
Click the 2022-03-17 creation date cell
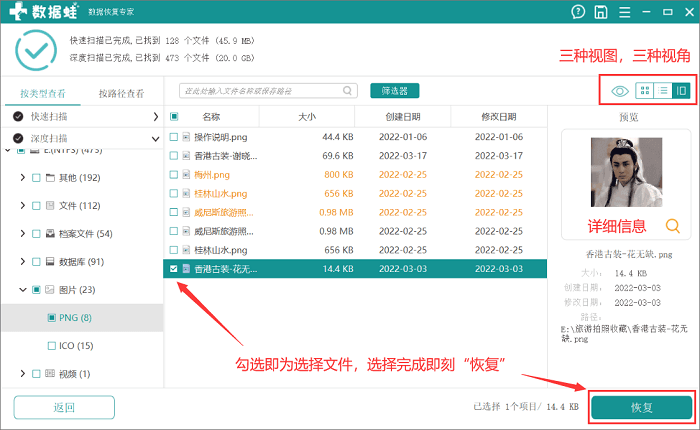[403, 156]
